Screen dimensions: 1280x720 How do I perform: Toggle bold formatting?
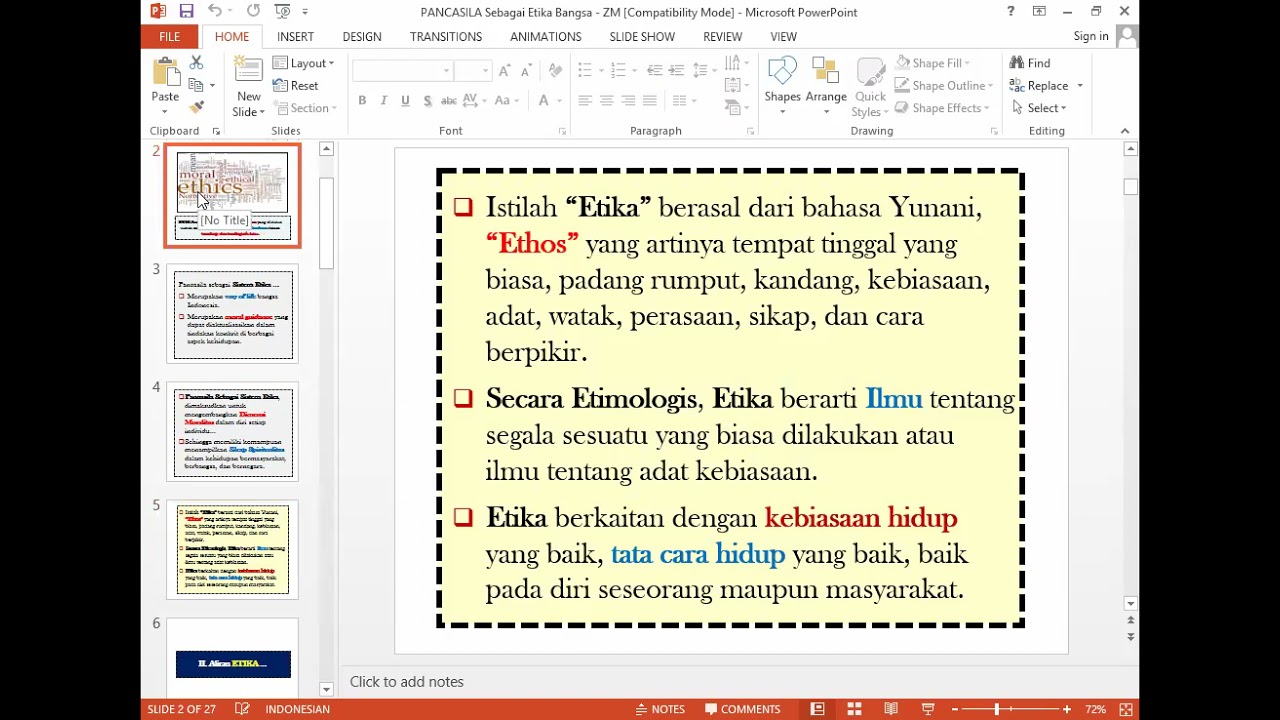click(x=362, y=100)
